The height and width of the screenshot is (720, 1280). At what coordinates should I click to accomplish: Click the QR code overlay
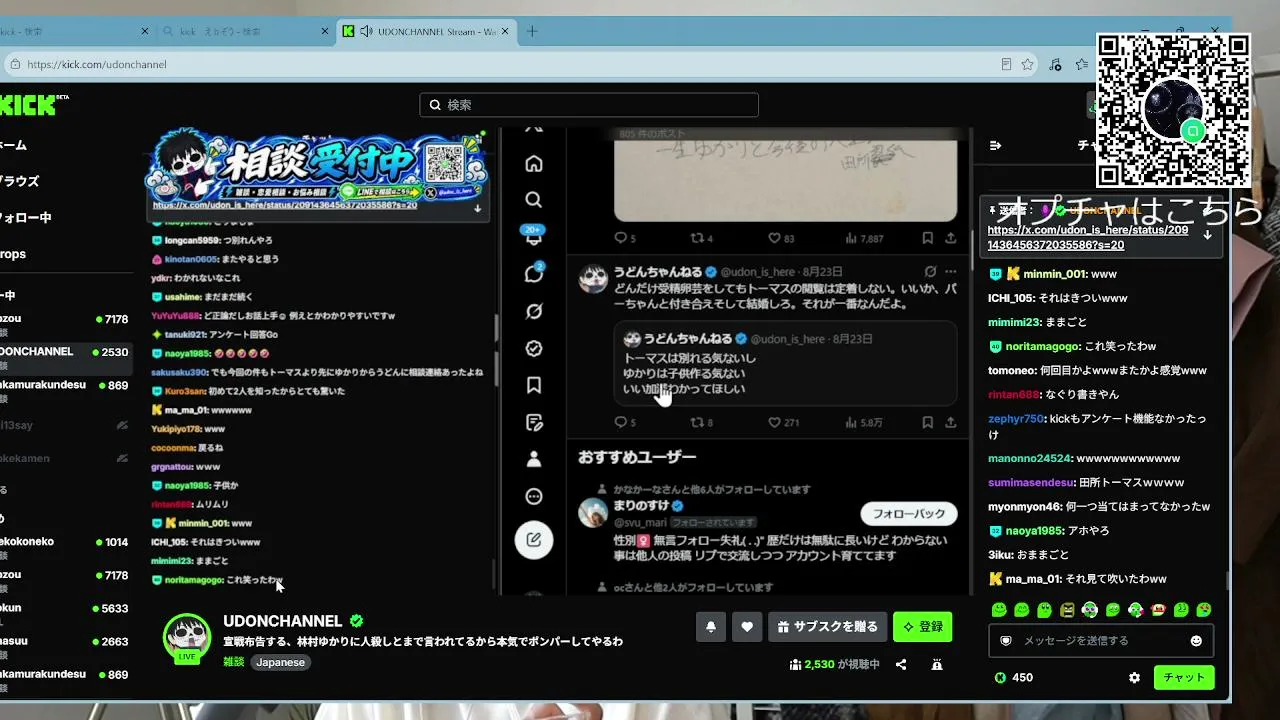(x=1173, y=110)
